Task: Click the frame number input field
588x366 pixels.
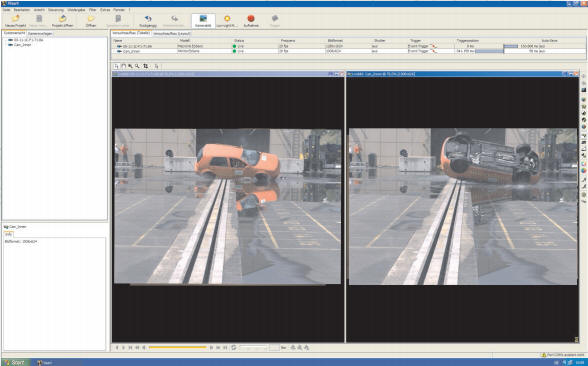Action: coord(274,348)
